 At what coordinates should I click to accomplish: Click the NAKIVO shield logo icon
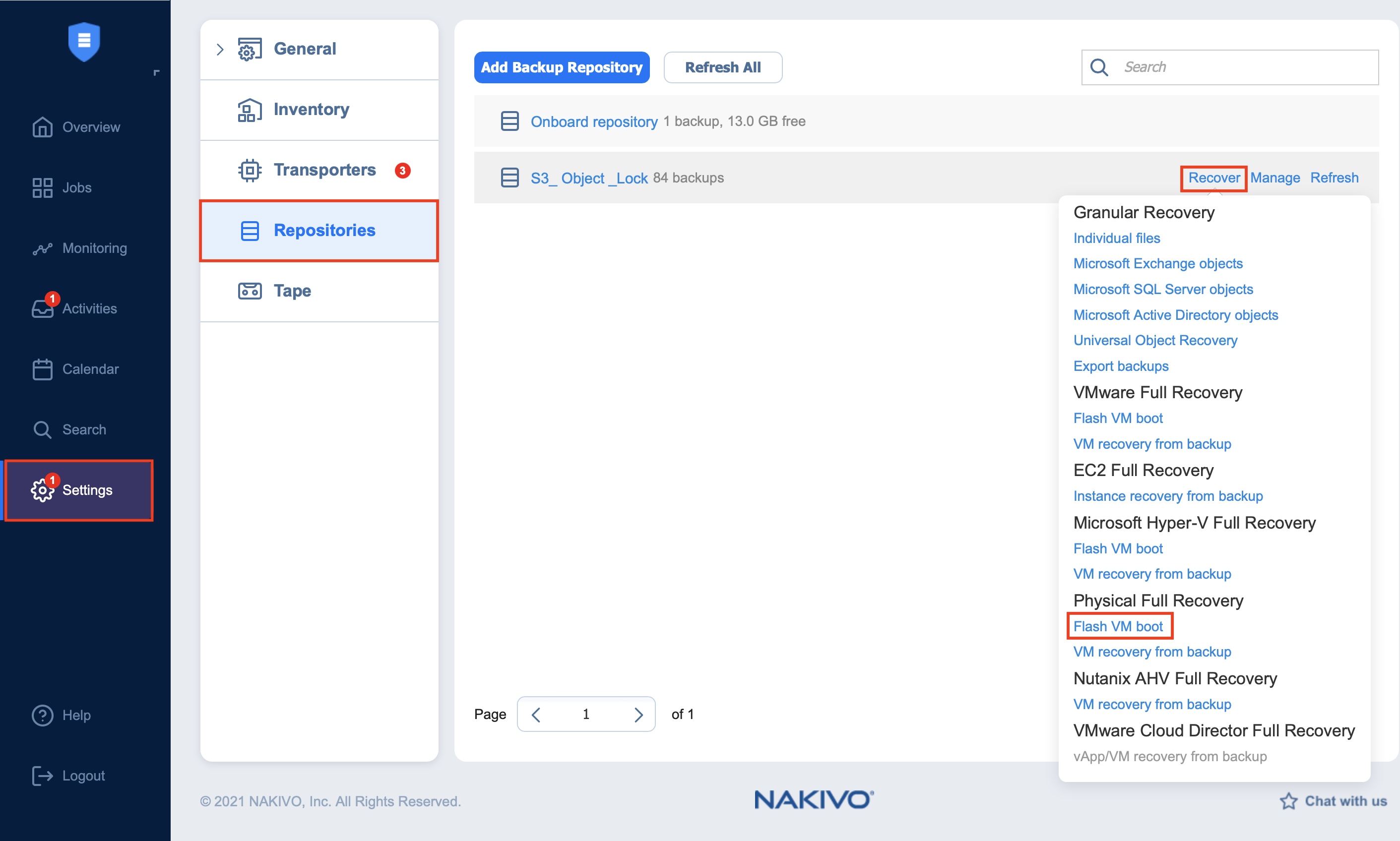pyautogui.click(x=84, y=41)
